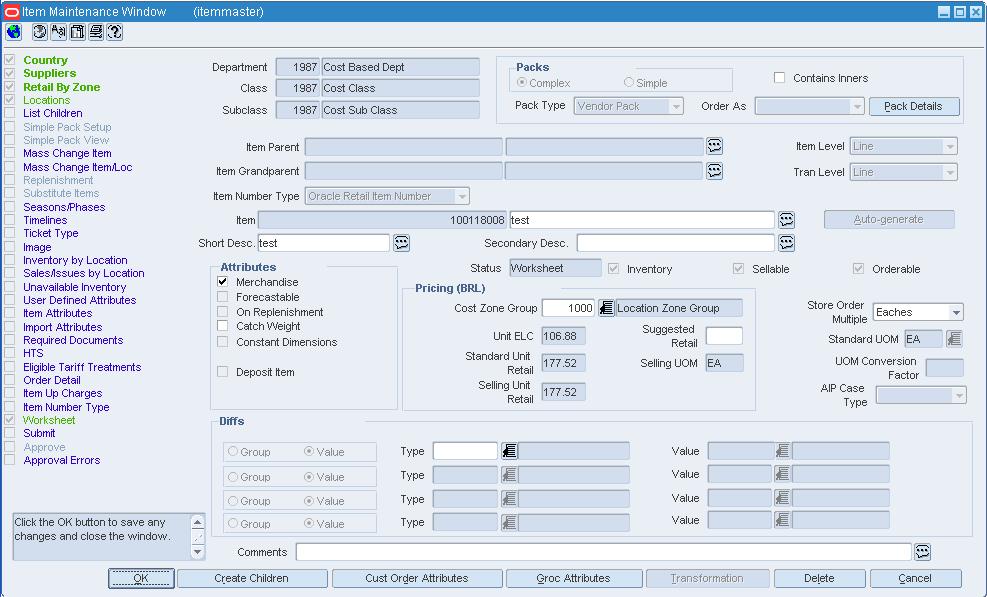Enable the Deposit Item checkbox
Screen dimensions: 987x597
pyautogui.click(x=222, y=372)
